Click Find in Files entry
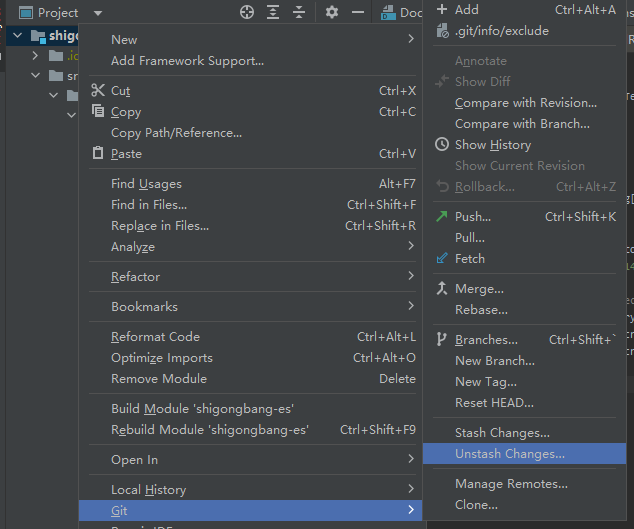 [149, 205]
